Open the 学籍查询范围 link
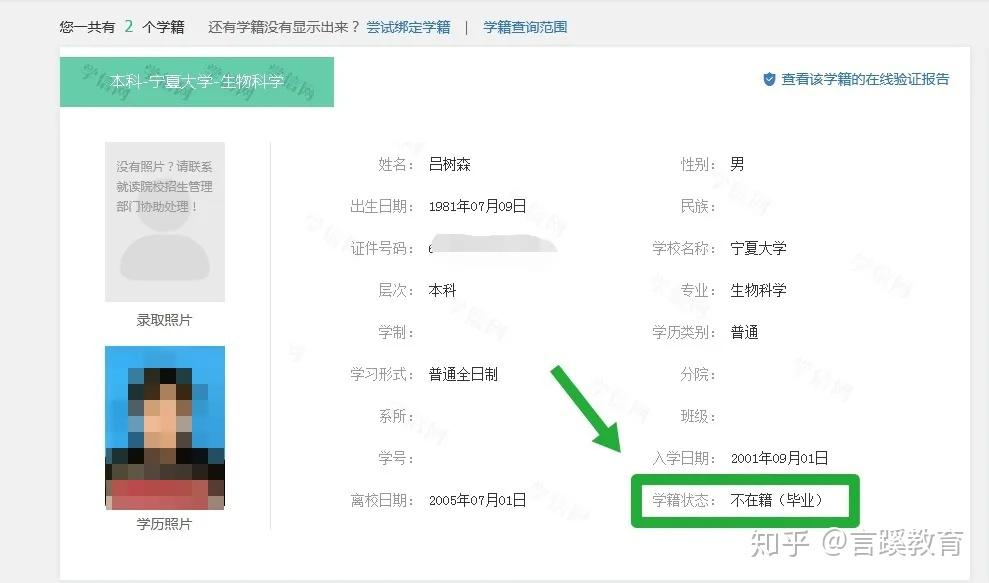 [525, 27]
